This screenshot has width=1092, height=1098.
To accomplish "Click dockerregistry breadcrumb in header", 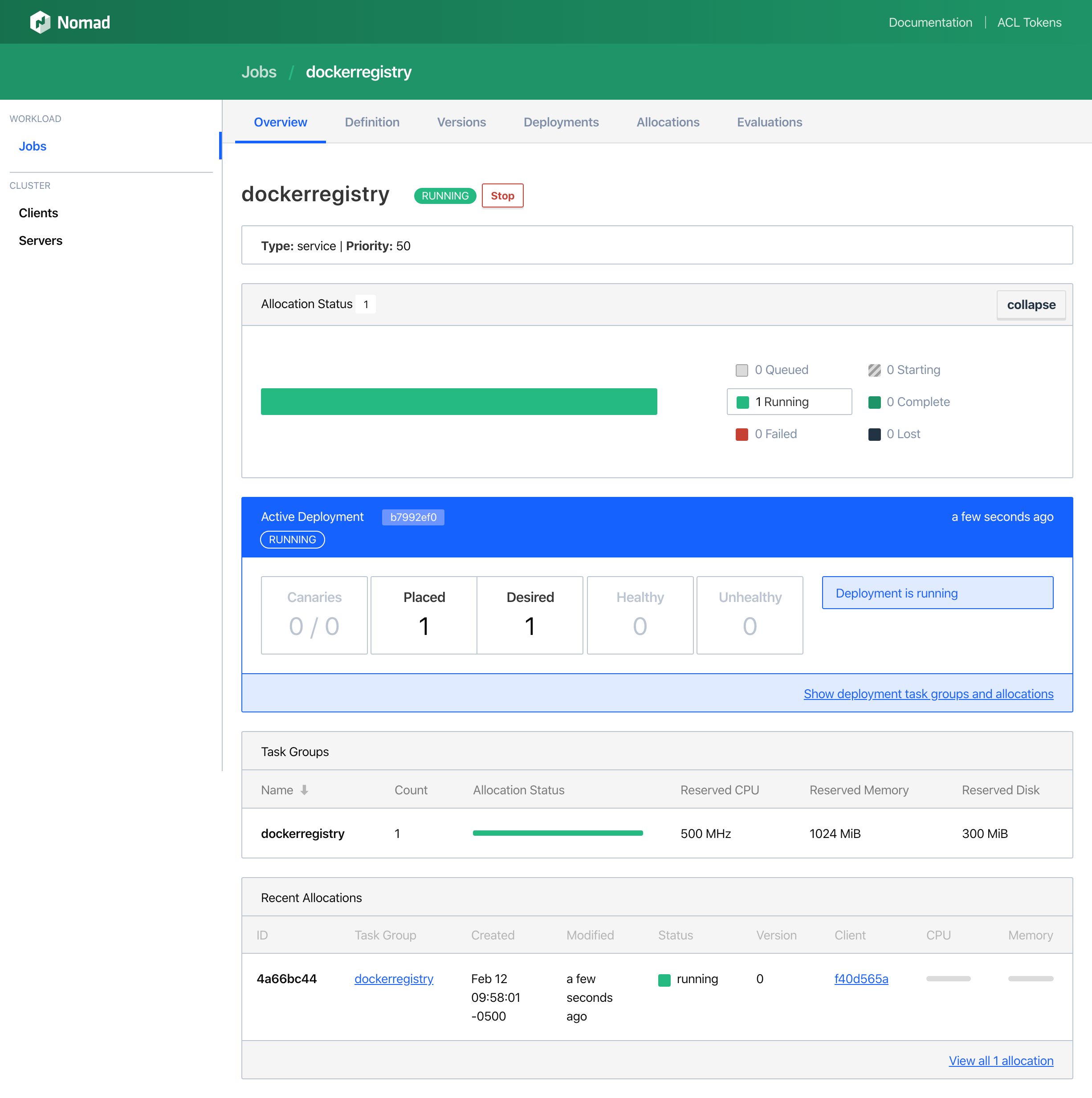I will pyautogui.click(x=359, y=72).
